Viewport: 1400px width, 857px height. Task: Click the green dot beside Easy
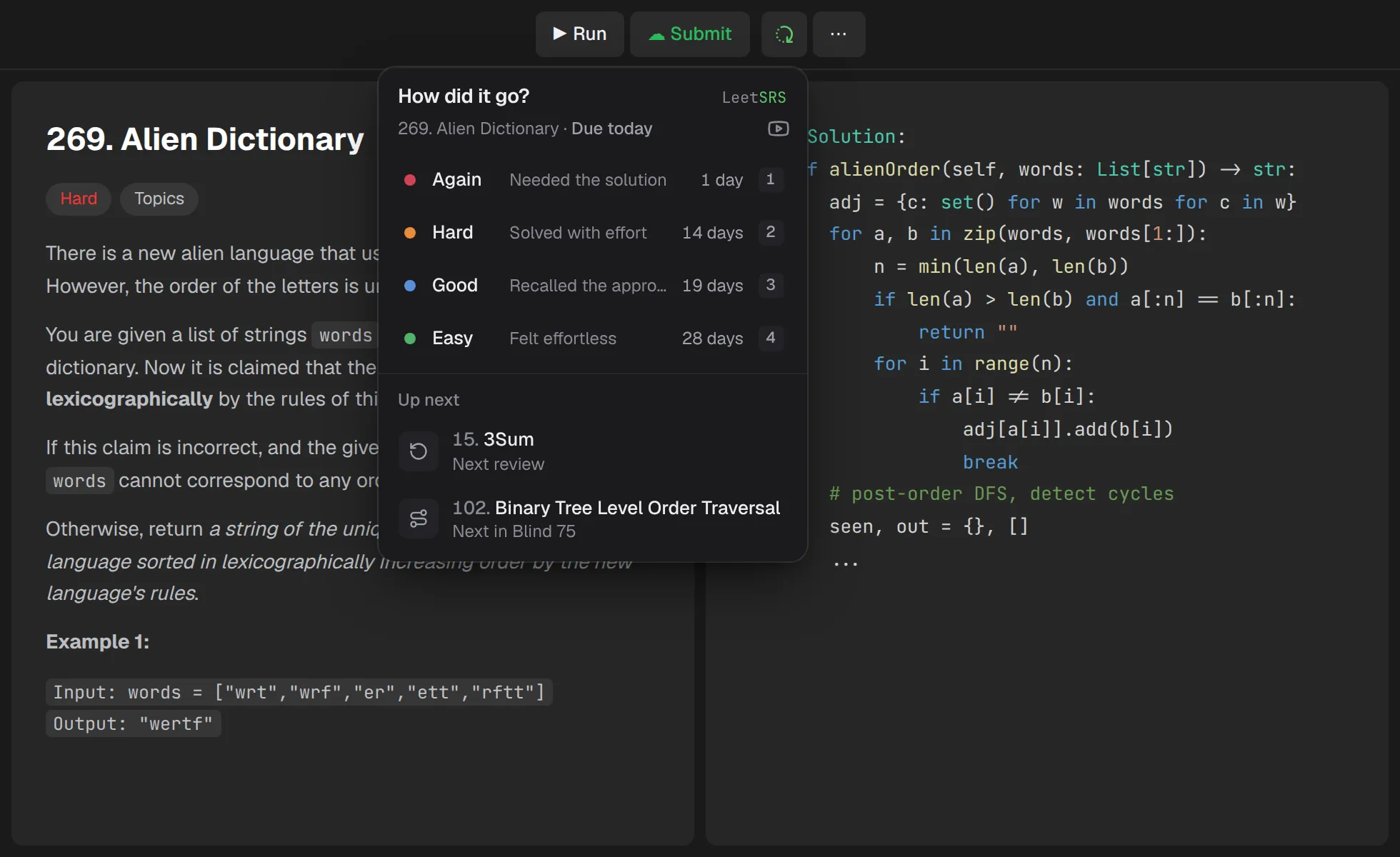point(410,339)
